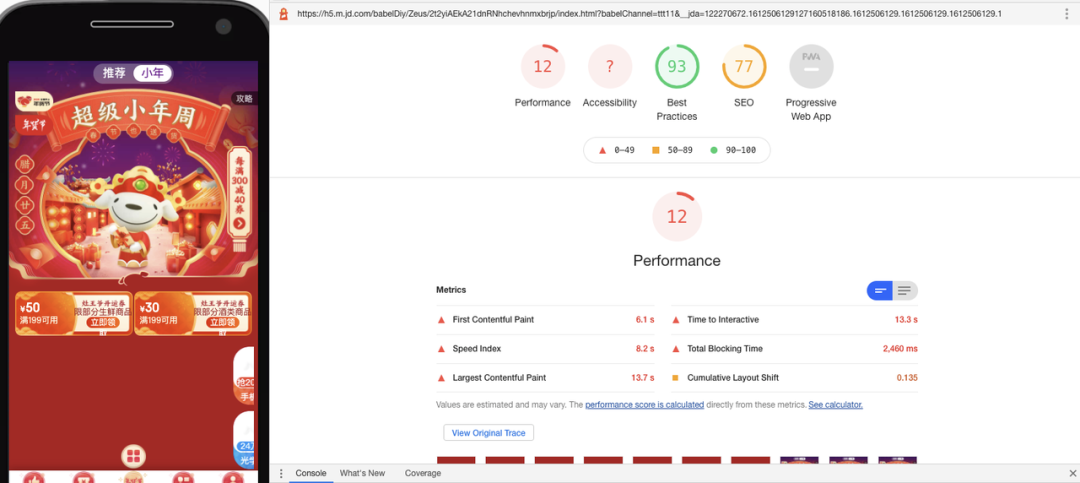
Task: Click the Total Blocking Time metric label
Action: pos(725,349)
